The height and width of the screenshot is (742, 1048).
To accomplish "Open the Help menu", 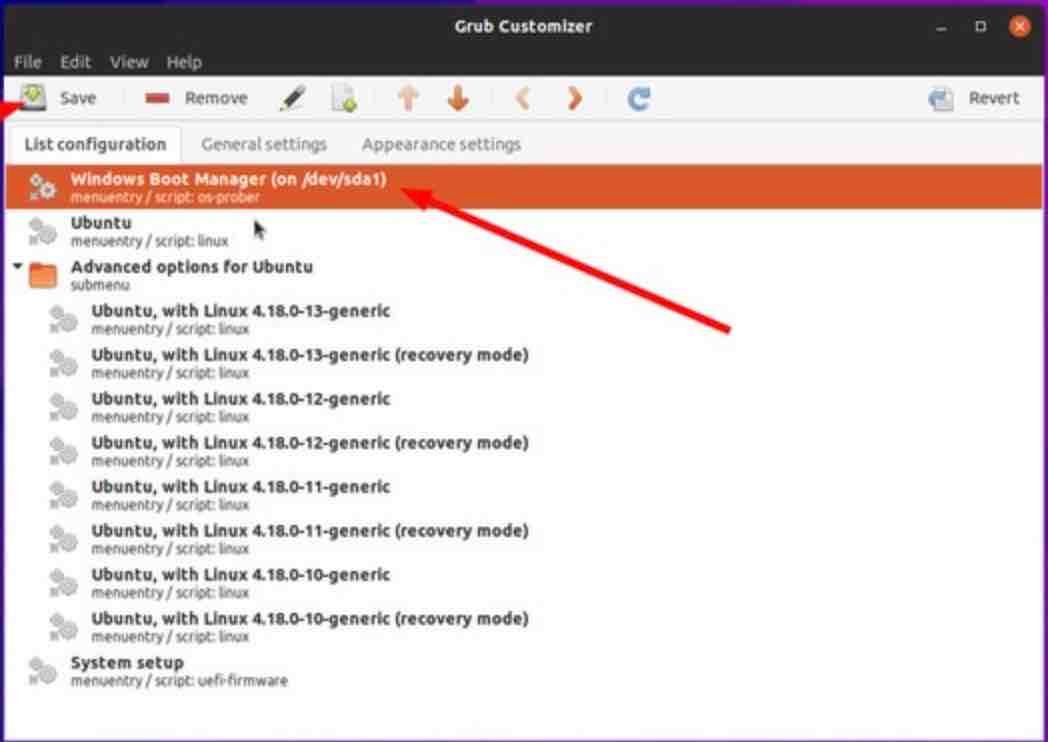I will 184,62.
